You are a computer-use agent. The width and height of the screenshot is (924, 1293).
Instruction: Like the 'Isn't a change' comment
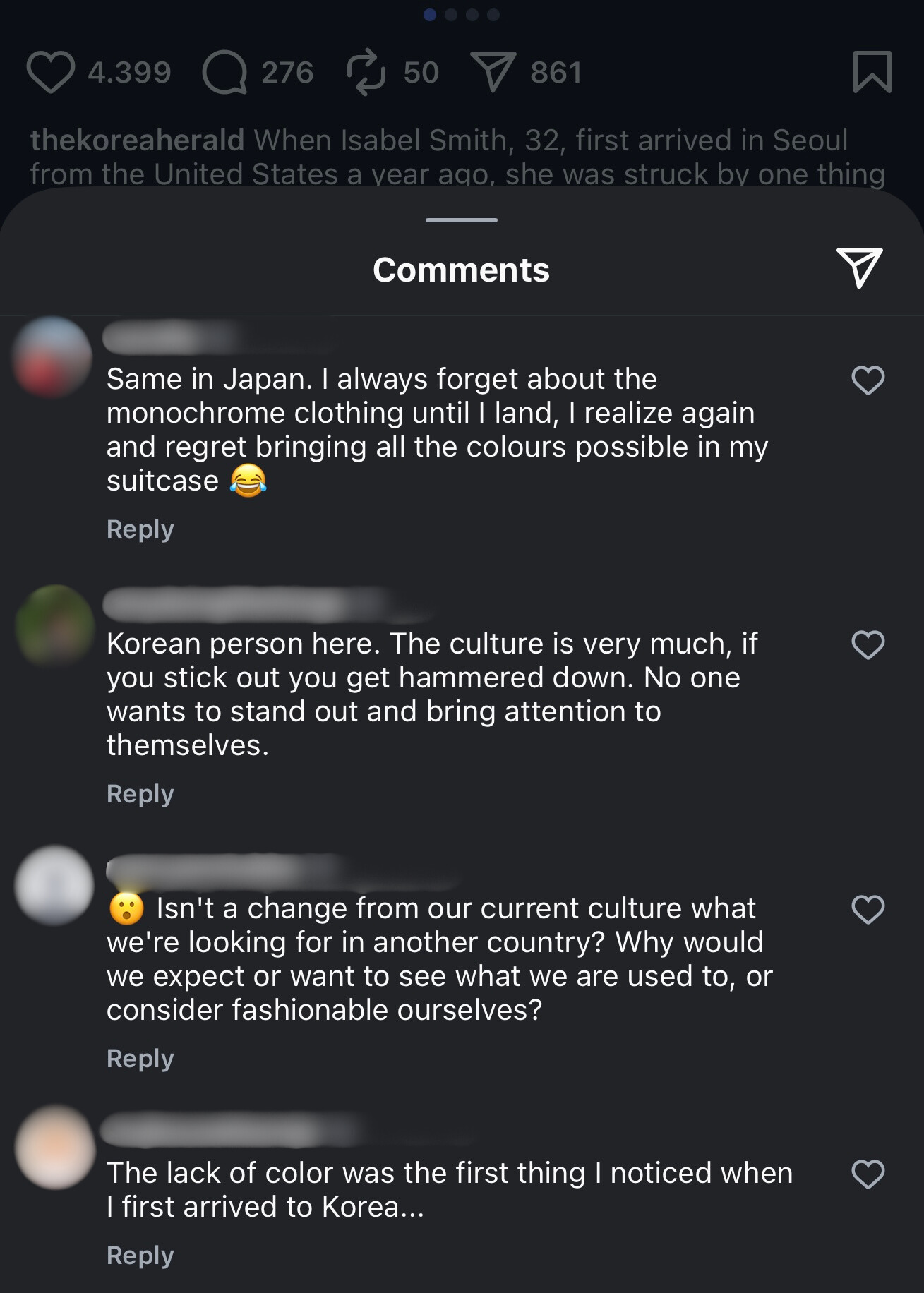868,910
